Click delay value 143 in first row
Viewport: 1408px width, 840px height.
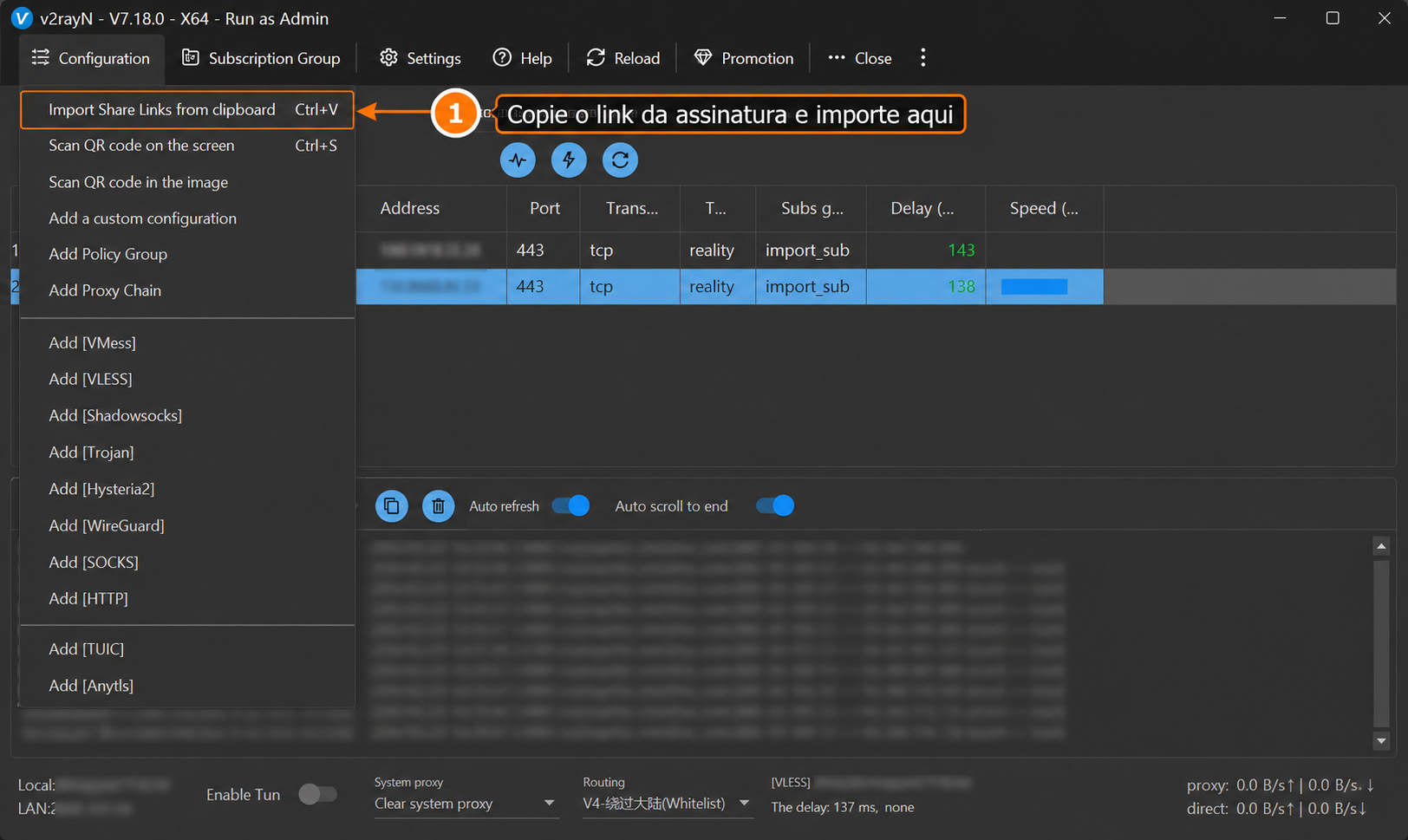[x=961, y=250]
